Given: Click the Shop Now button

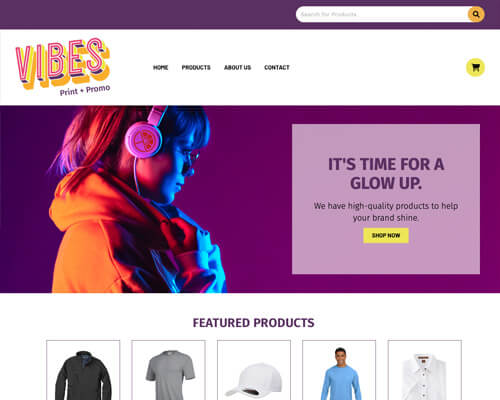Looking at the screenshot, I should (x=386, y=235).
